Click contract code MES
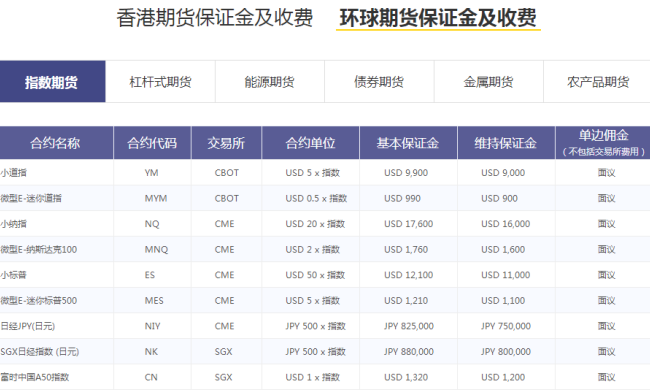Screen dimensions: 650x392 point(154,301)
